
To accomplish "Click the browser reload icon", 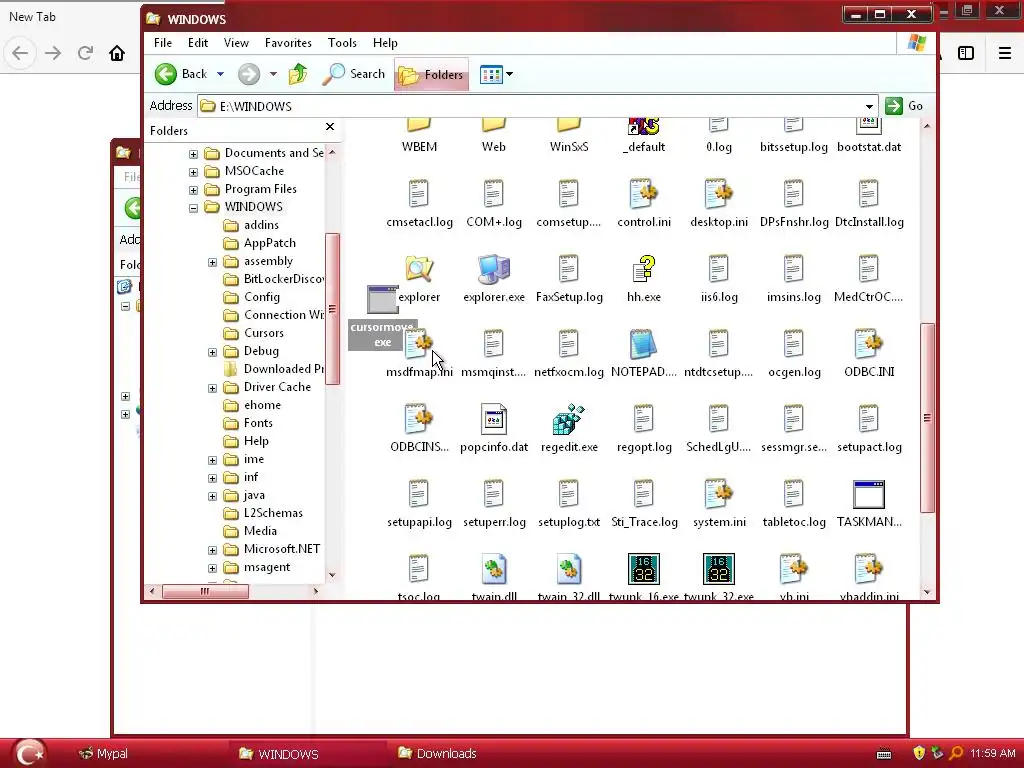I will pos(85,53).
